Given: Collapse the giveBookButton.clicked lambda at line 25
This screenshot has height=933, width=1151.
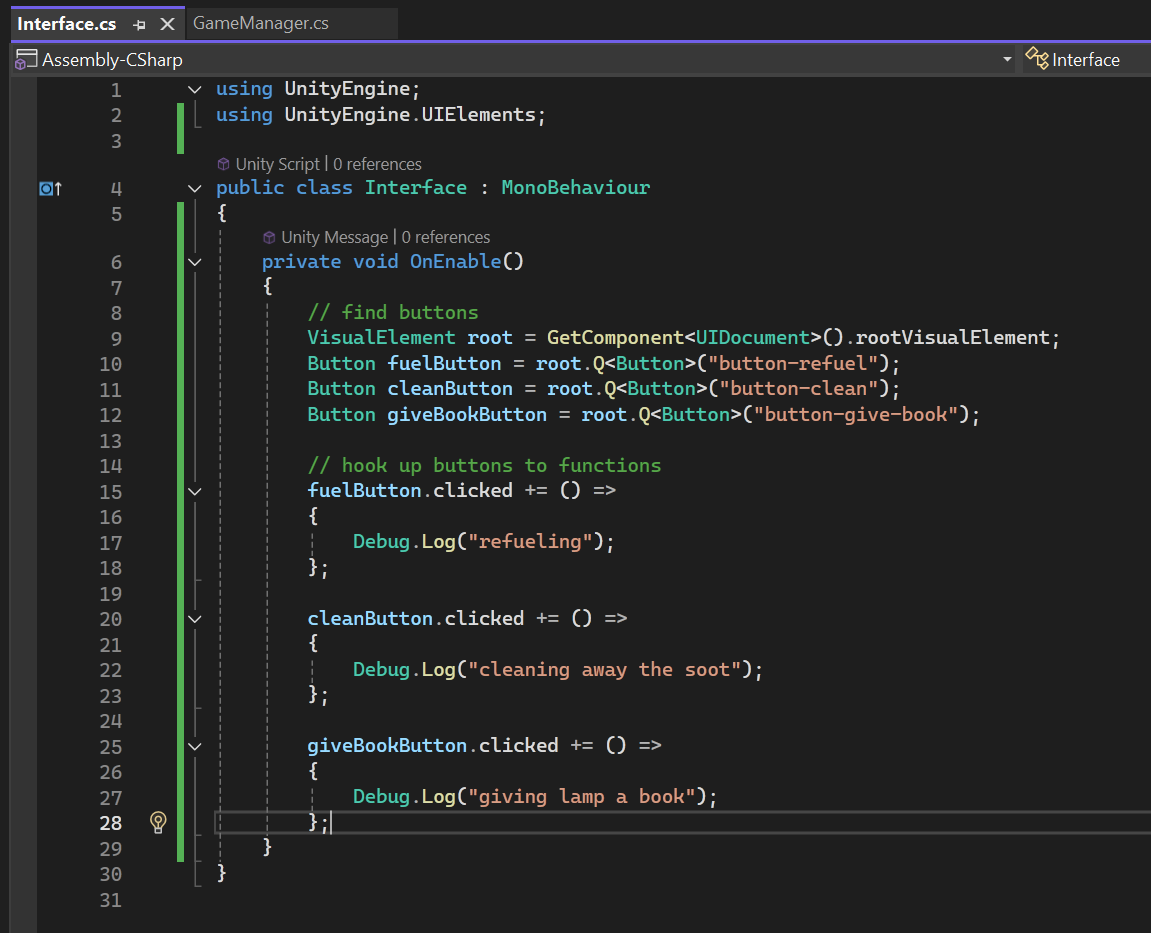Looking at the screenshot, I should click(x=195, y=747).
